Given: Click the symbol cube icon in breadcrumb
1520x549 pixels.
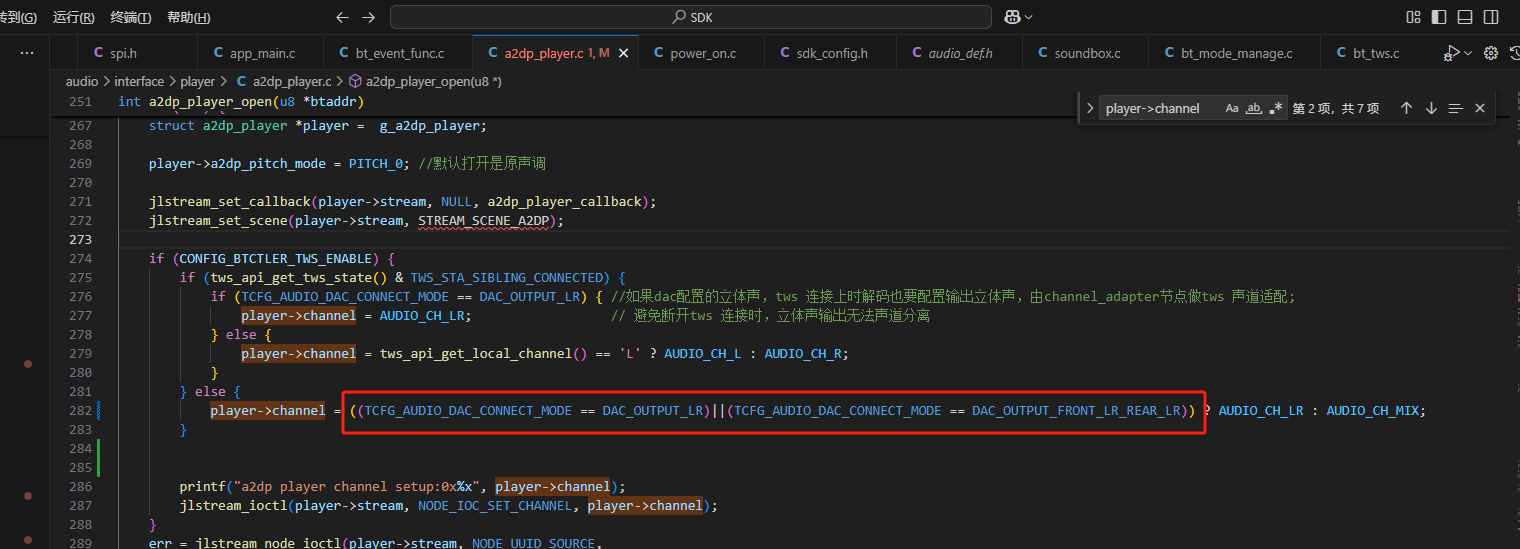Looking at the screenshot, I should [x=355, y=82].
